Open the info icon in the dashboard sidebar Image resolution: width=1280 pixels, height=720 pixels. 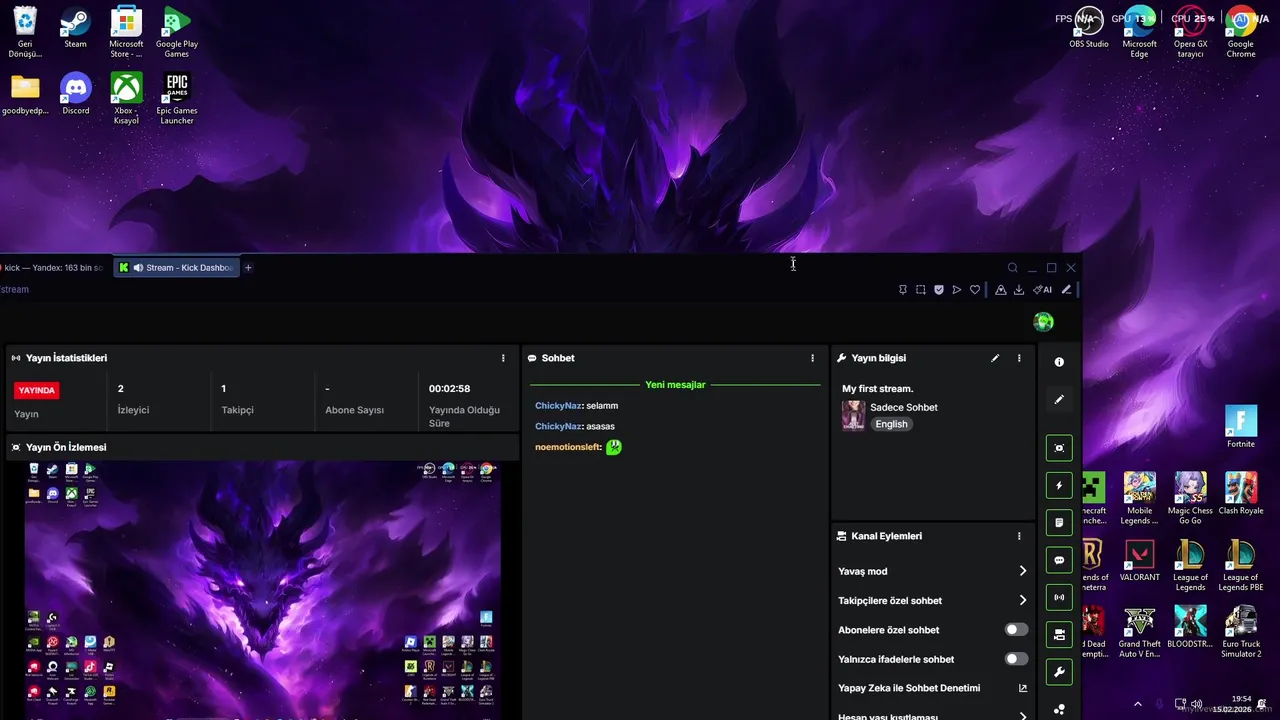pyautogui.click(x=1059, y=362)
